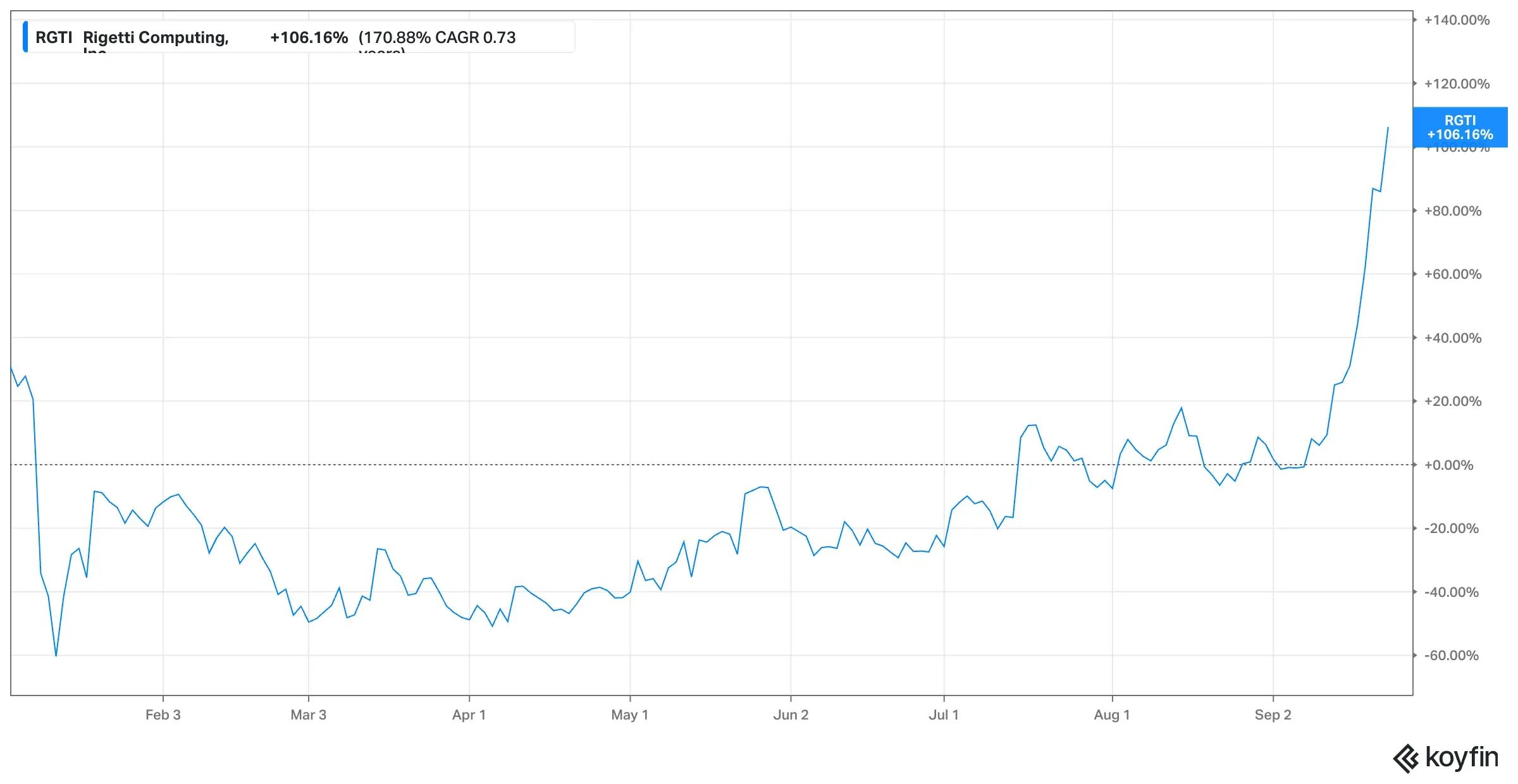Click the blue color bar beside RGTI
Screen dimensions: 1518x784
[x=25, y=37]
